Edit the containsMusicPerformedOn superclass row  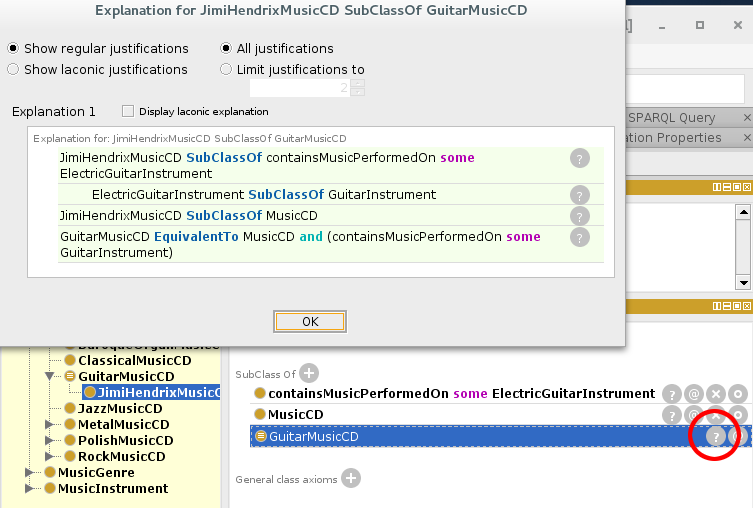pyautogui.click(x=738, y=394)
